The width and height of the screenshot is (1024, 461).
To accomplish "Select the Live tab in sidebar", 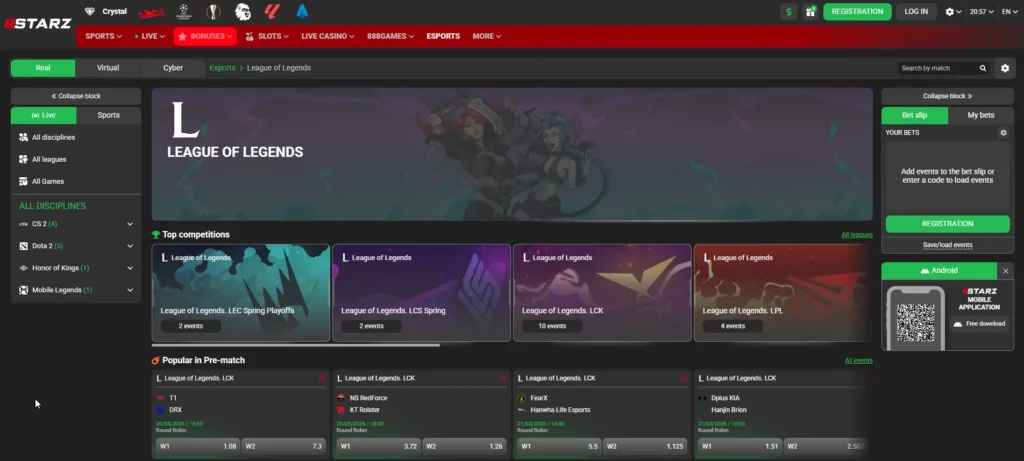I will [x=44, y=116].
